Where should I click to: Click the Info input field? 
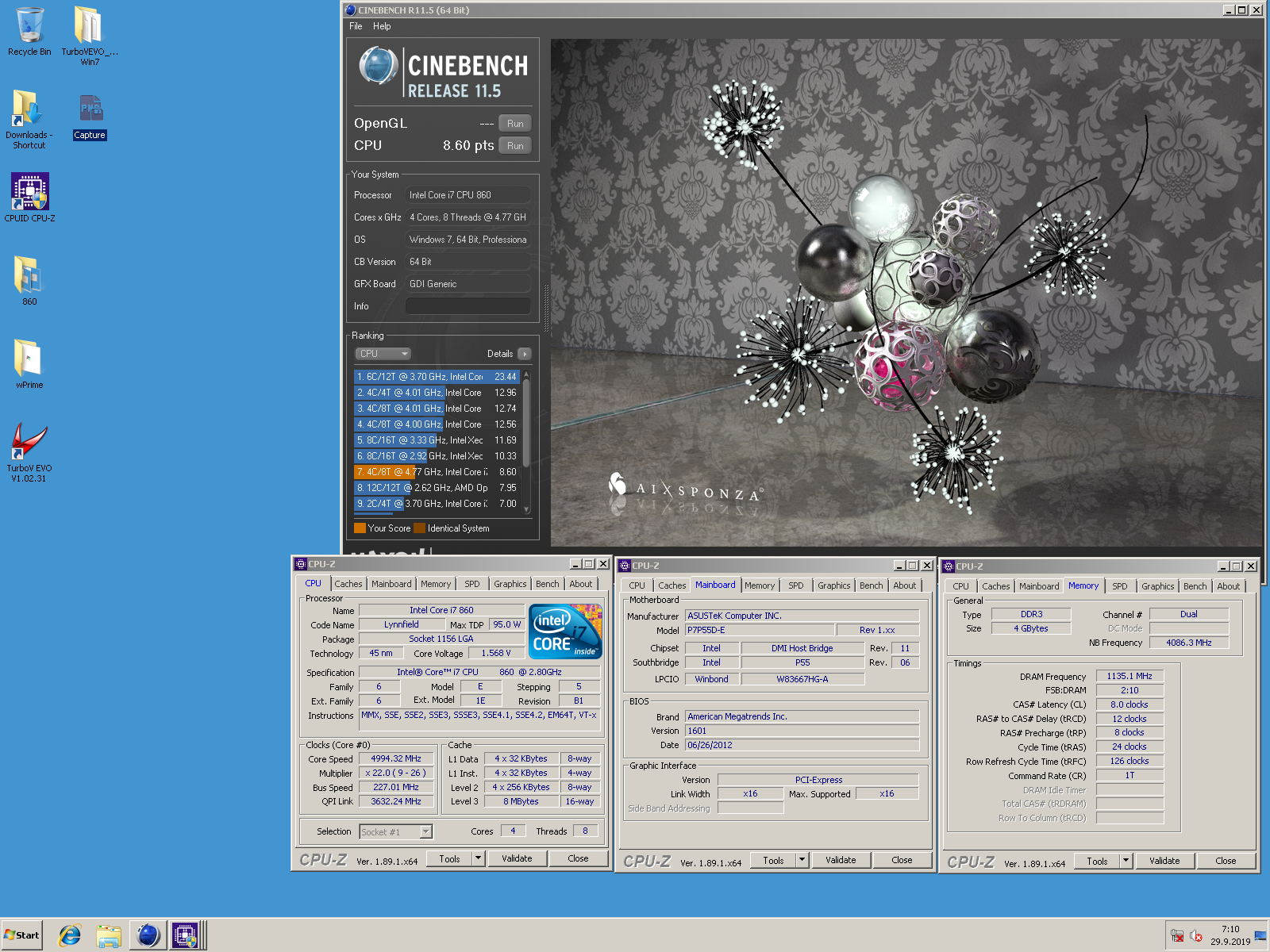(468, 306)
